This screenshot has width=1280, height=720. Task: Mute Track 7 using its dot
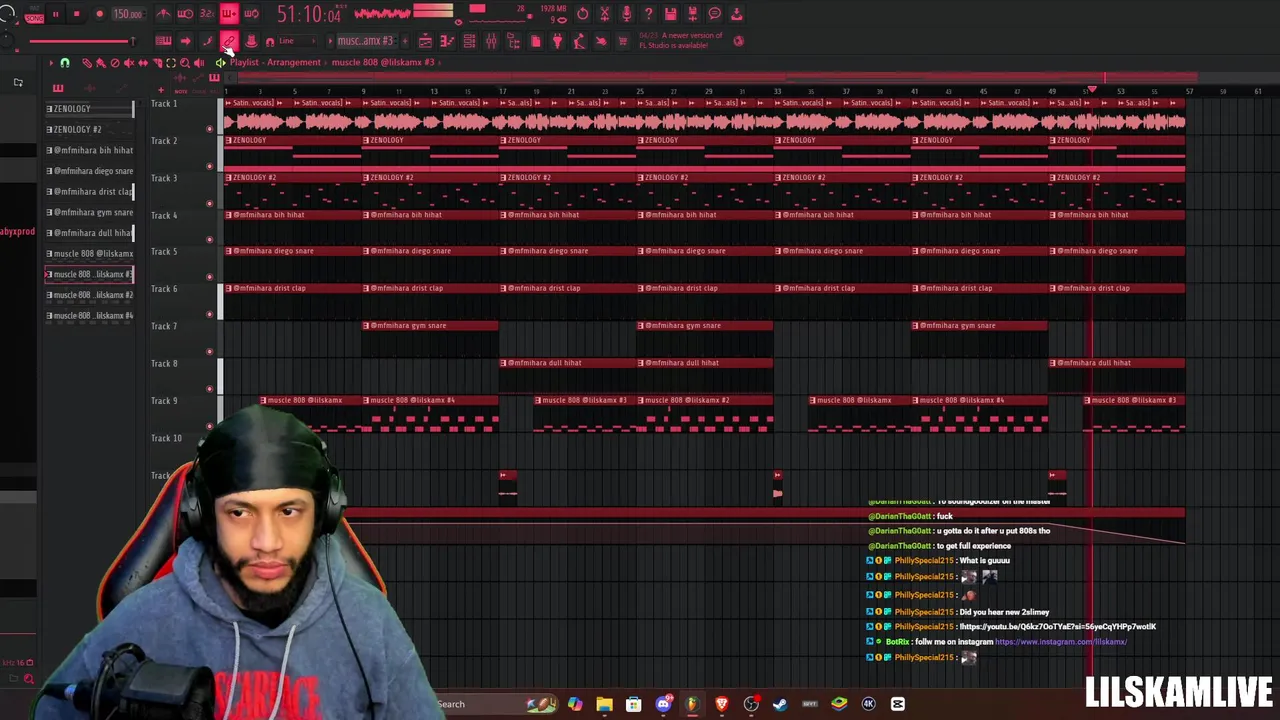[210, 351]
